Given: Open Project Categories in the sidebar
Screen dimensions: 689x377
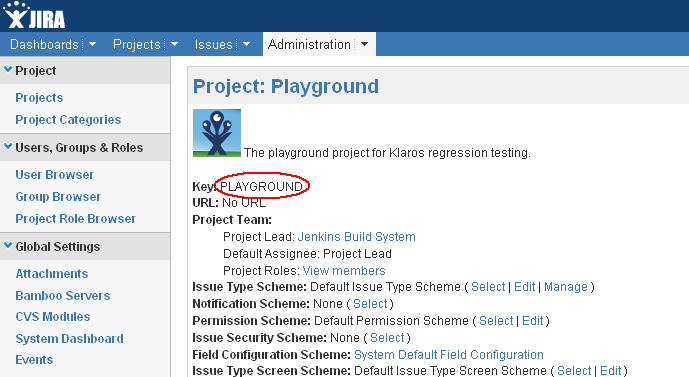Looking at the screenshot, I should coord(68,120).
